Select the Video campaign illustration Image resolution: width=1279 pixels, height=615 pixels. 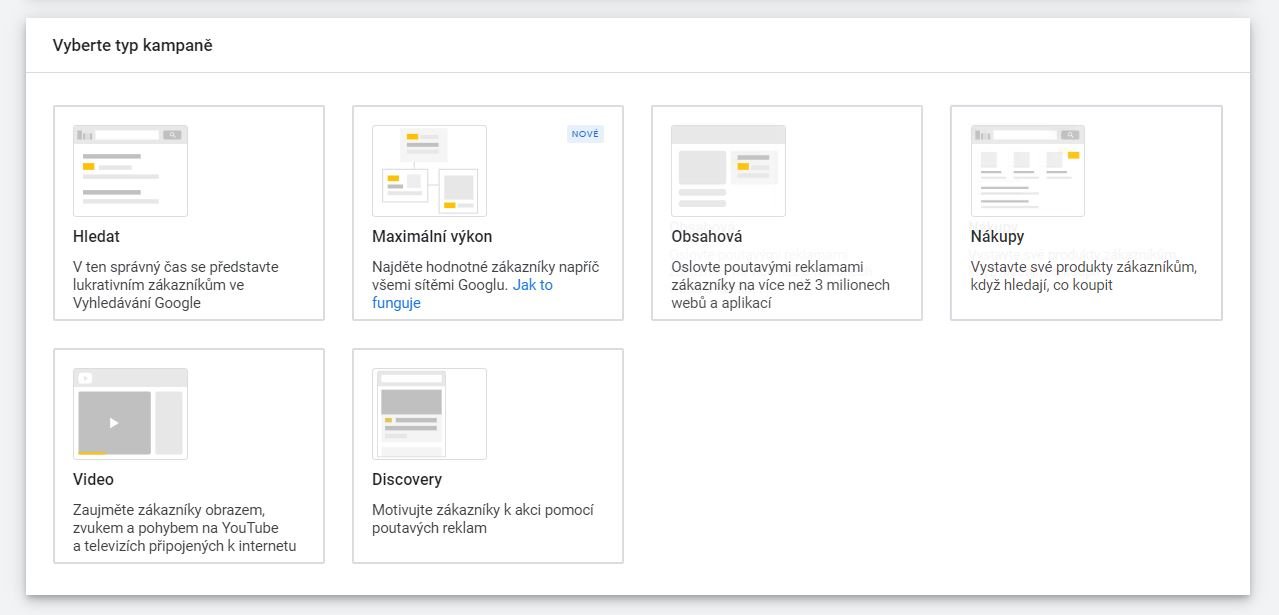(130, 414)
